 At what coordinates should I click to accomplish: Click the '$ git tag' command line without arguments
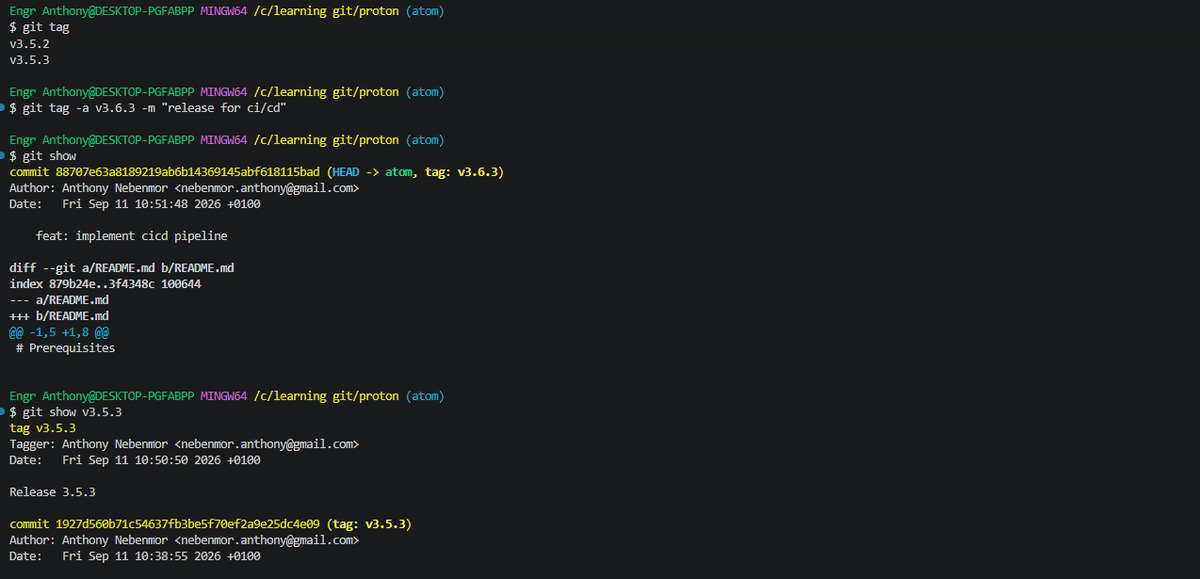click(39, 28)
